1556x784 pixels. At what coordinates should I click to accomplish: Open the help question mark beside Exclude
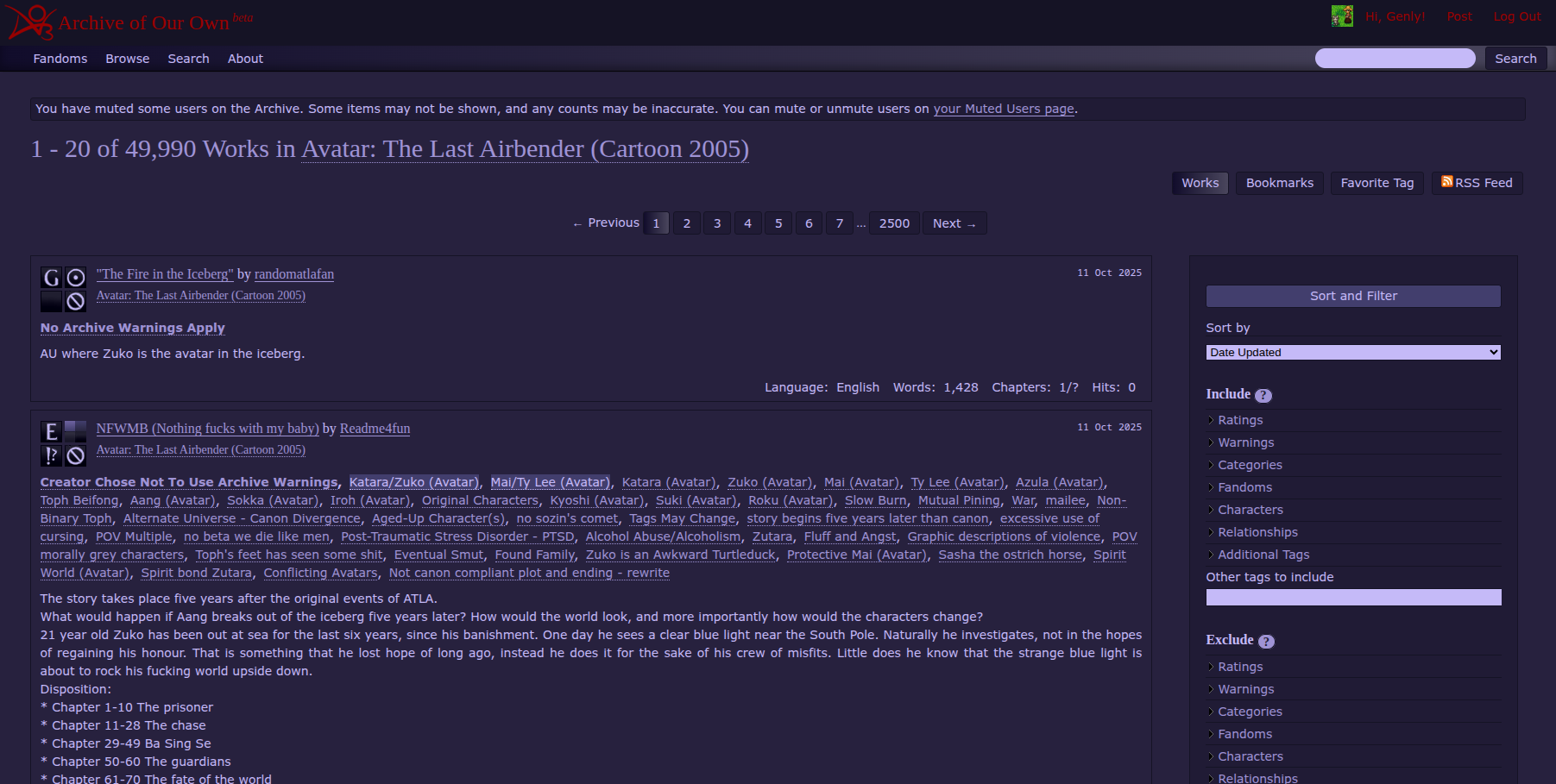click(x=1266, y=641)
